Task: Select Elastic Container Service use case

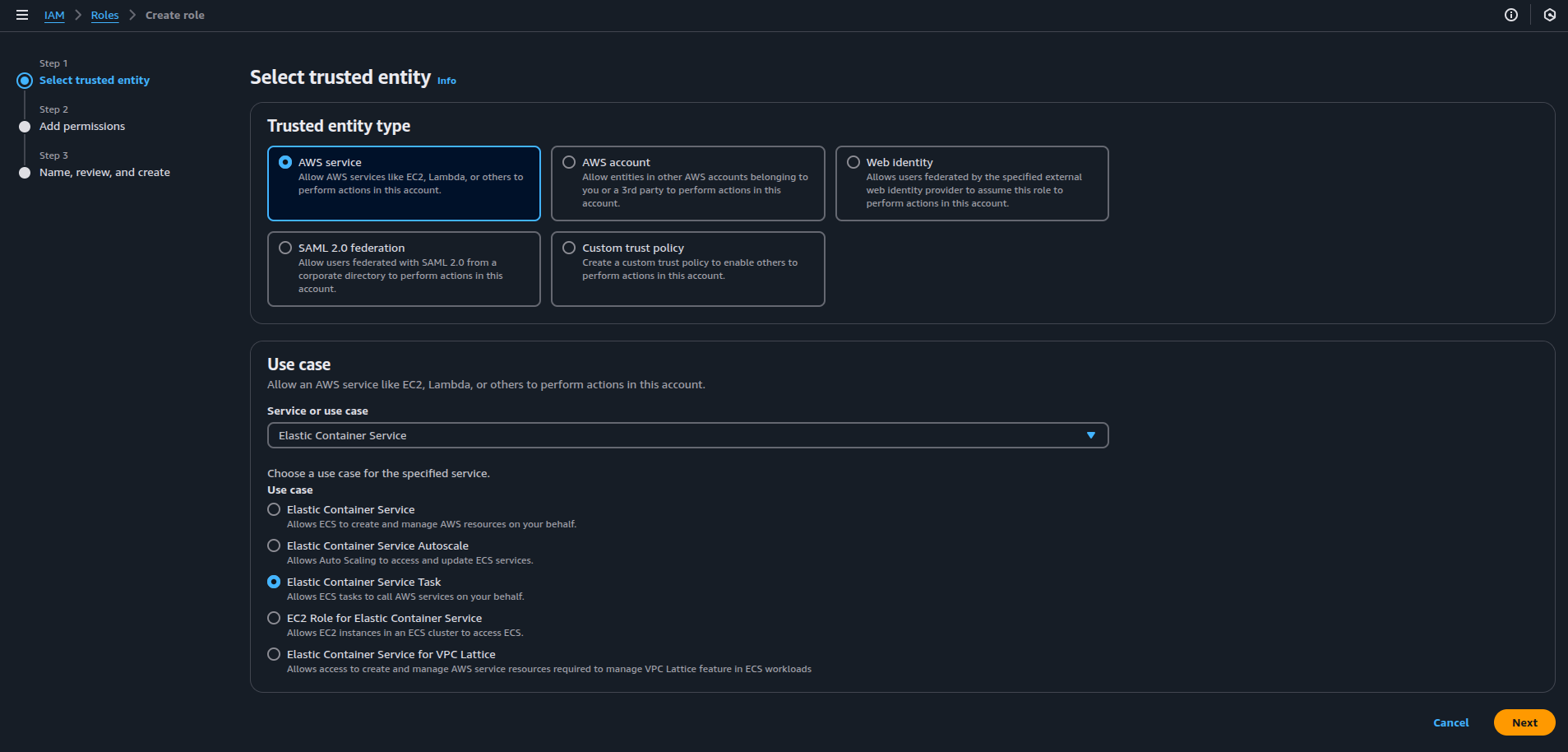Action: pyautogui.click(x=274, y=509)
